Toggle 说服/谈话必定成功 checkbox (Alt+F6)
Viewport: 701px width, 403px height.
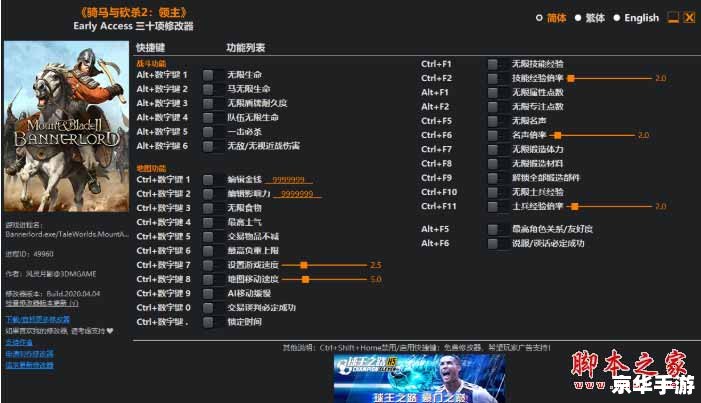coord(492,244)
